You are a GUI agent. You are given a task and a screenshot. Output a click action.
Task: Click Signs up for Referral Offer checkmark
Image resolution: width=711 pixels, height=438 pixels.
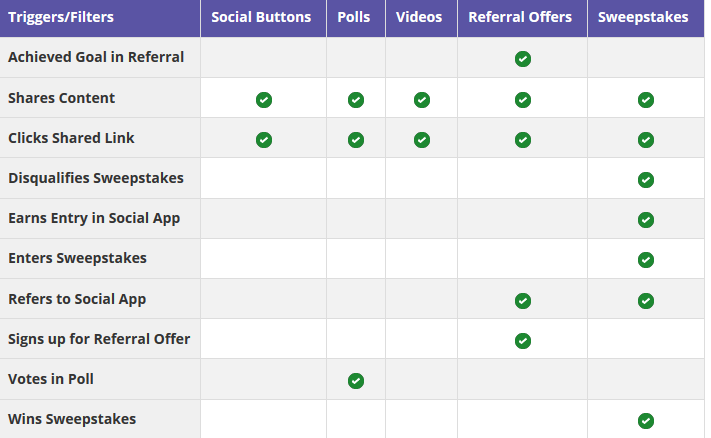click(522, 340)
